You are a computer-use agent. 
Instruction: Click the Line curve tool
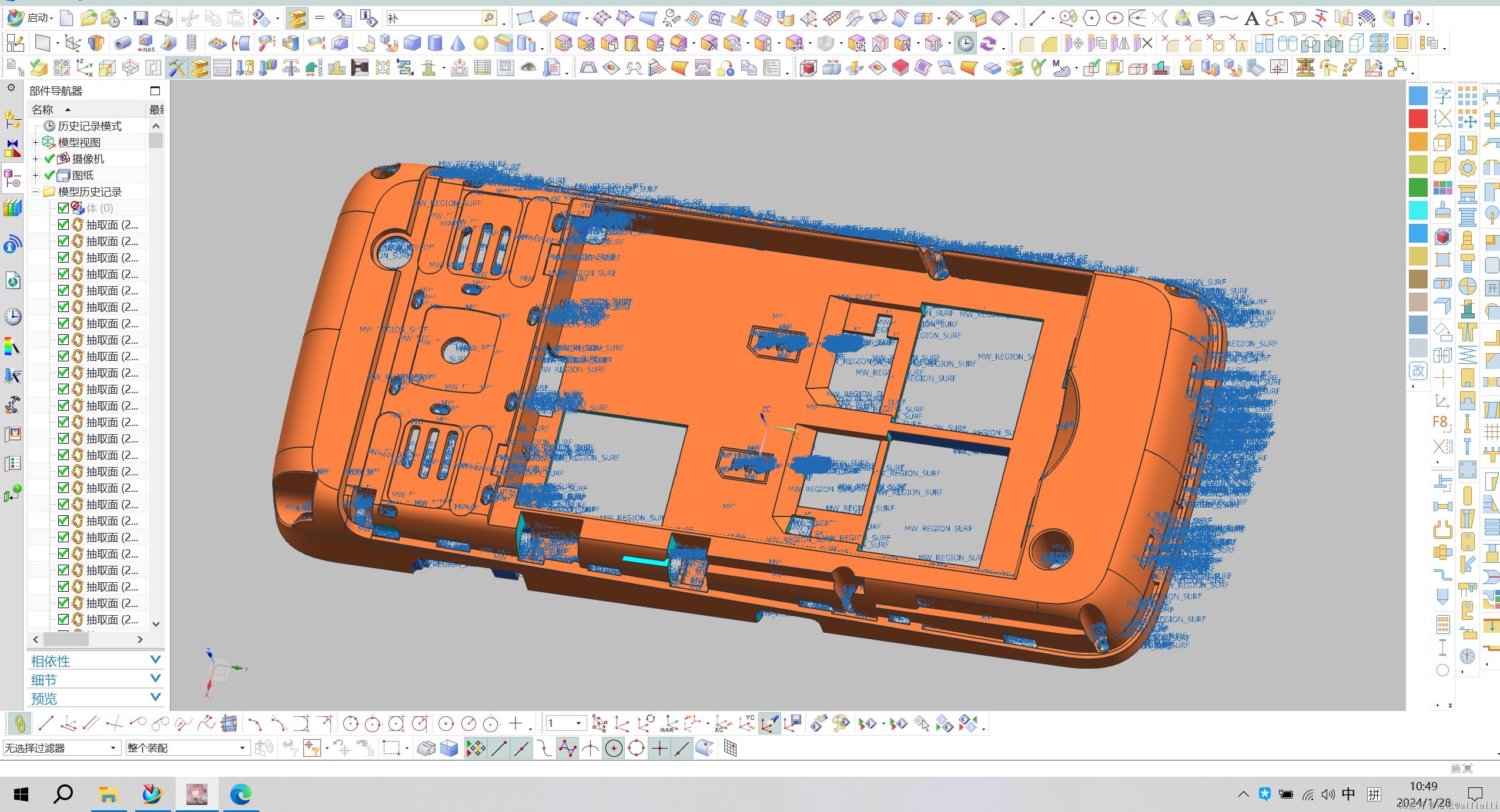tap(1037, 19)
